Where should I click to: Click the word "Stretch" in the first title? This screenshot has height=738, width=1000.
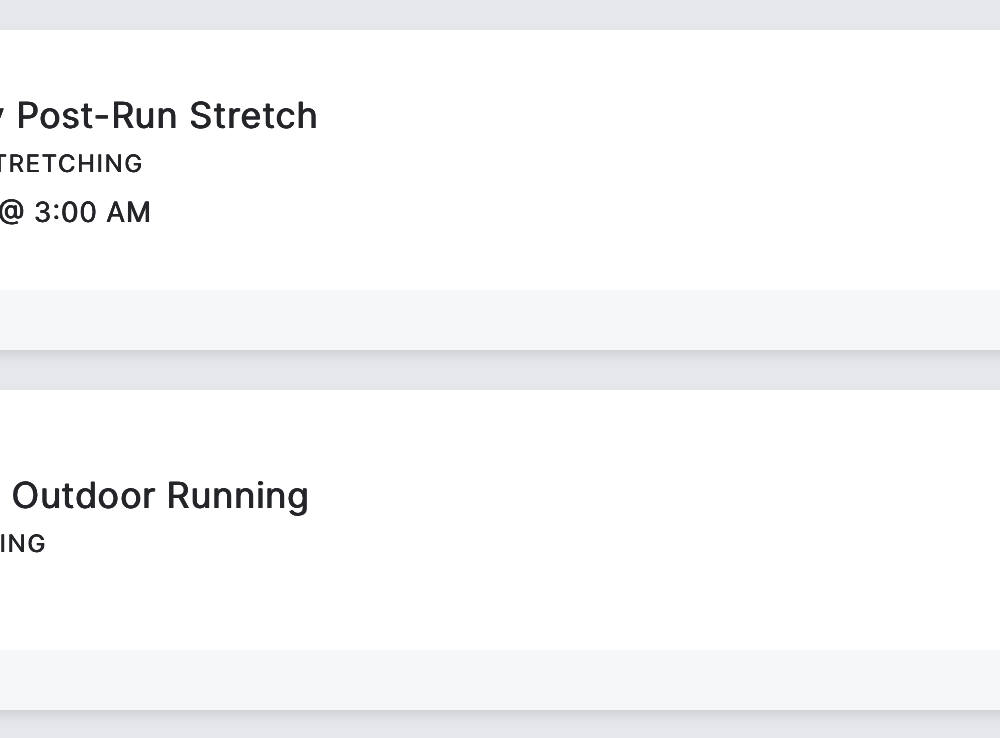click(253, 116)
